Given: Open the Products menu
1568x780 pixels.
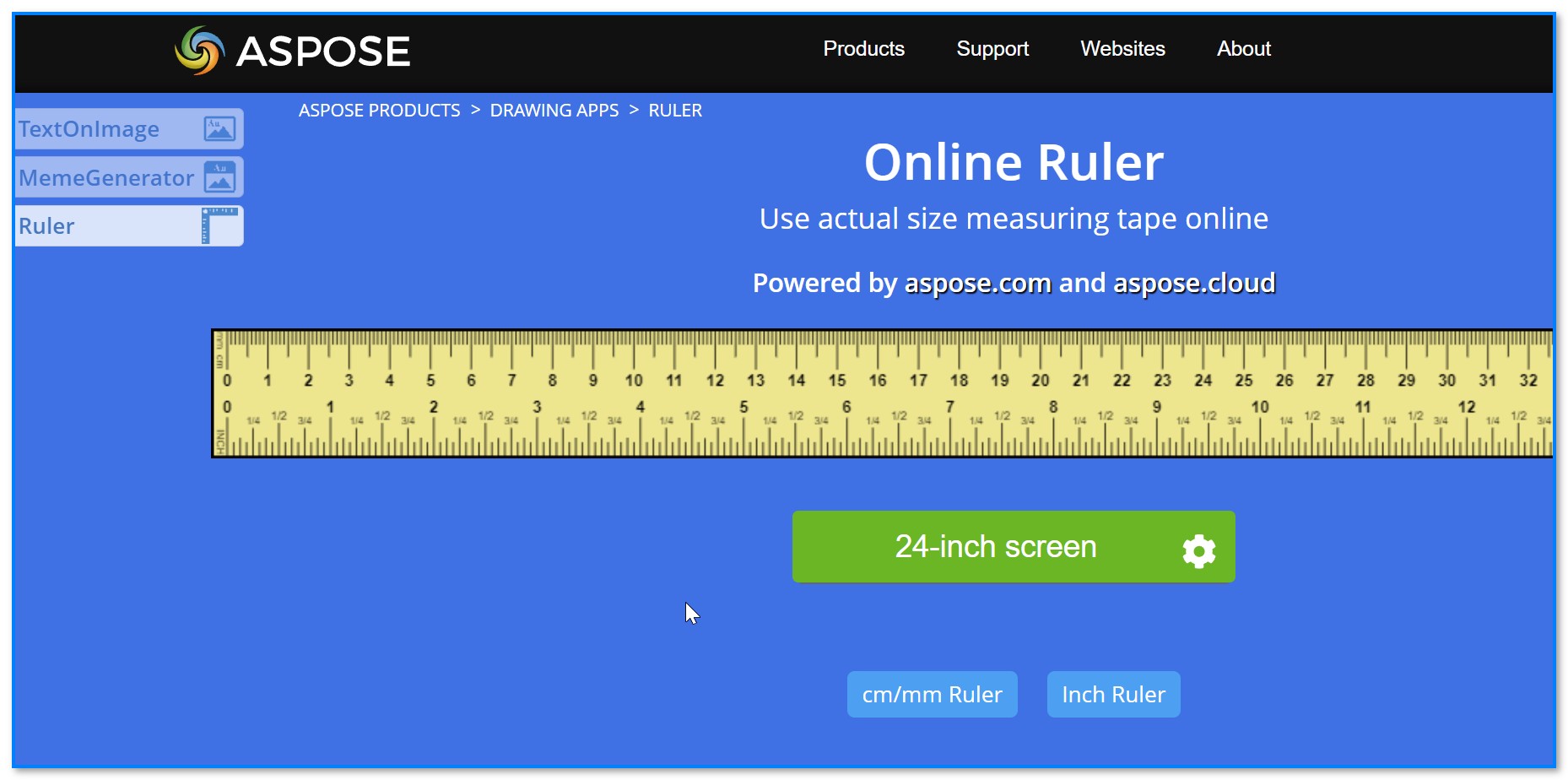Looking at the screenshot, I should (863, 49).
